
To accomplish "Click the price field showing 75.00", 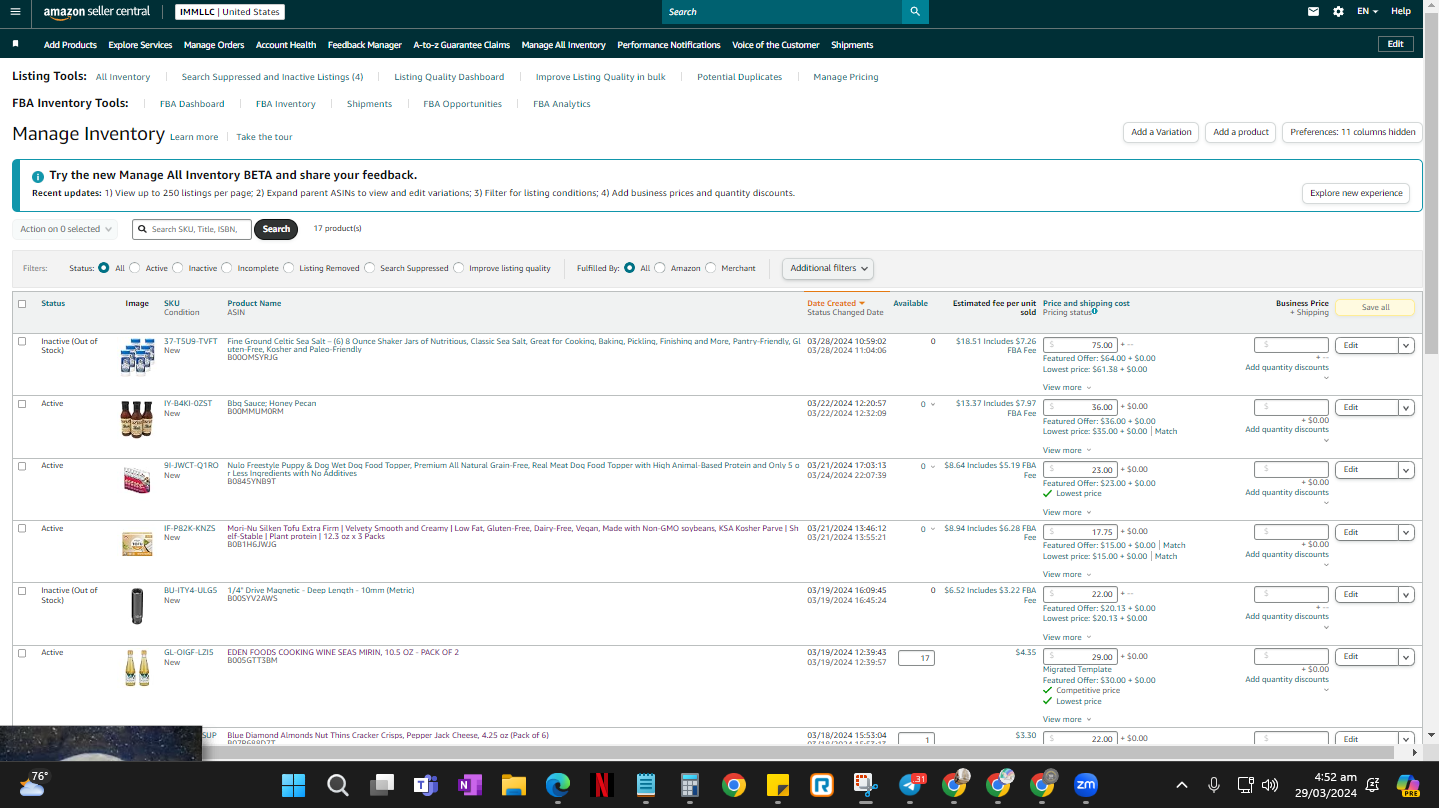I will pyautogui.click(x=1080, y=345).
